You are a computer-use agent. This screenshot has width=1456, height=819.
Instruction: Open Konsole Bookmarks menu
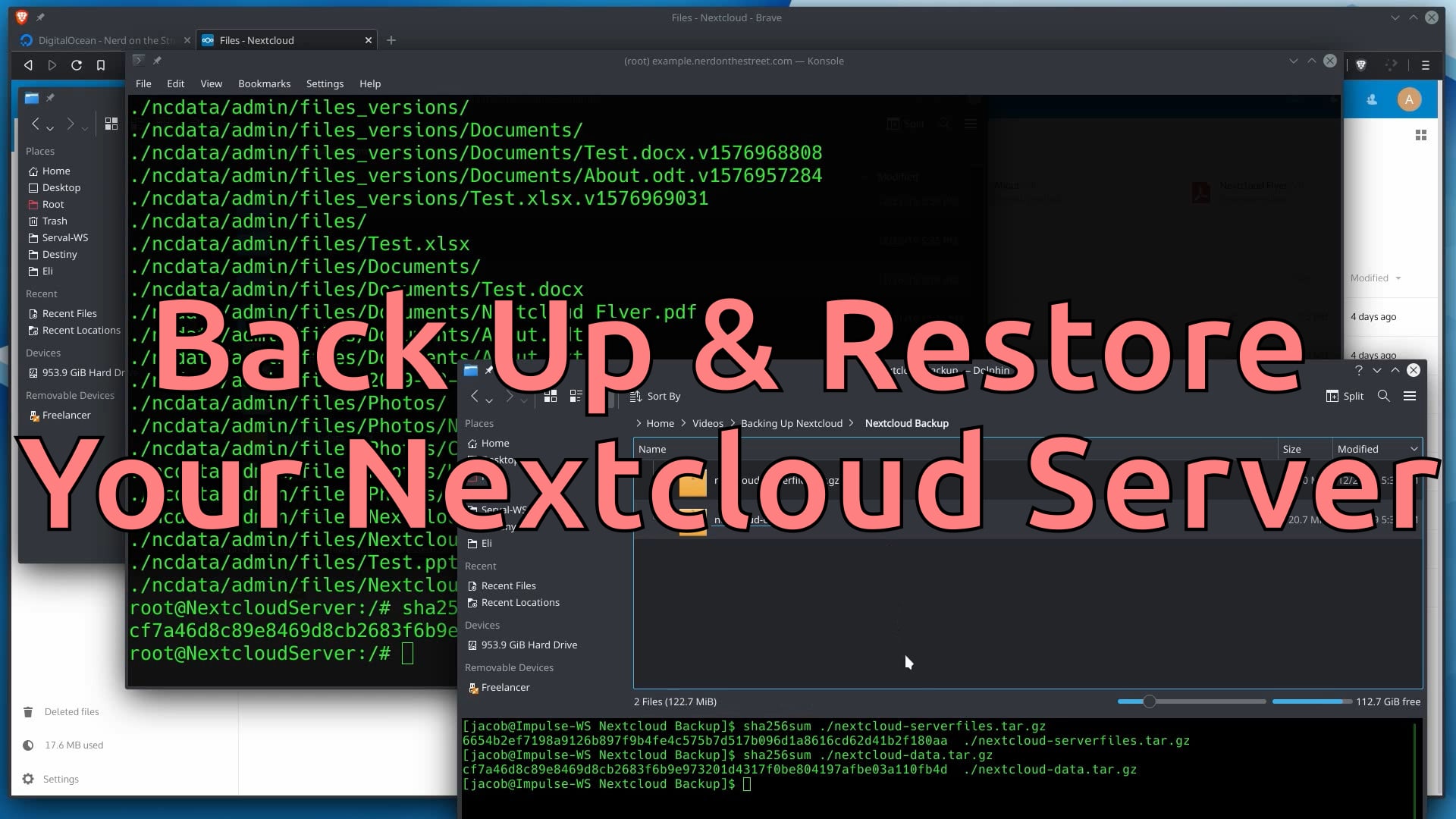coord(264,83)
